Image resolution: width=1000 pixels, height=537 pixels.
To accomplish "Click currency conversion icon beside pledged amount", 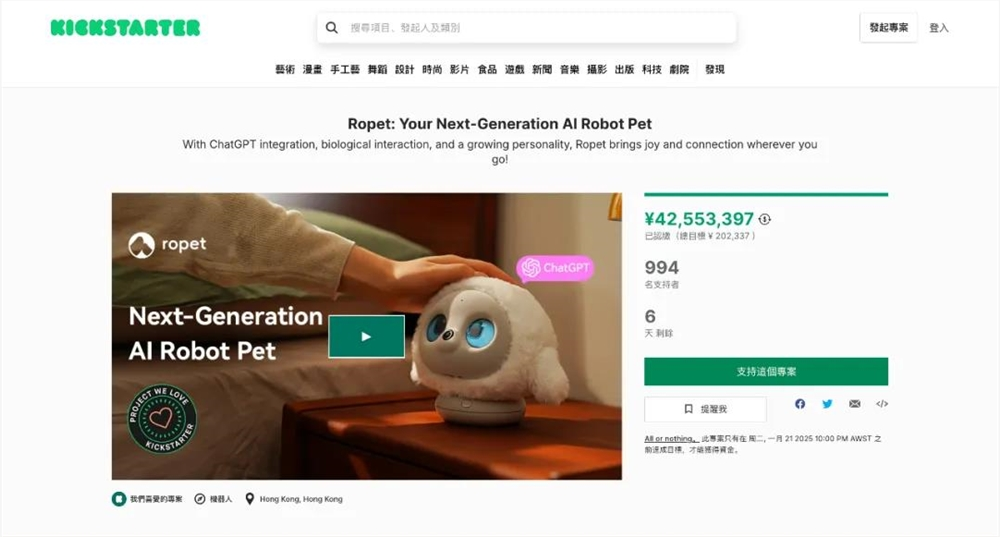I will coord(765,219).
